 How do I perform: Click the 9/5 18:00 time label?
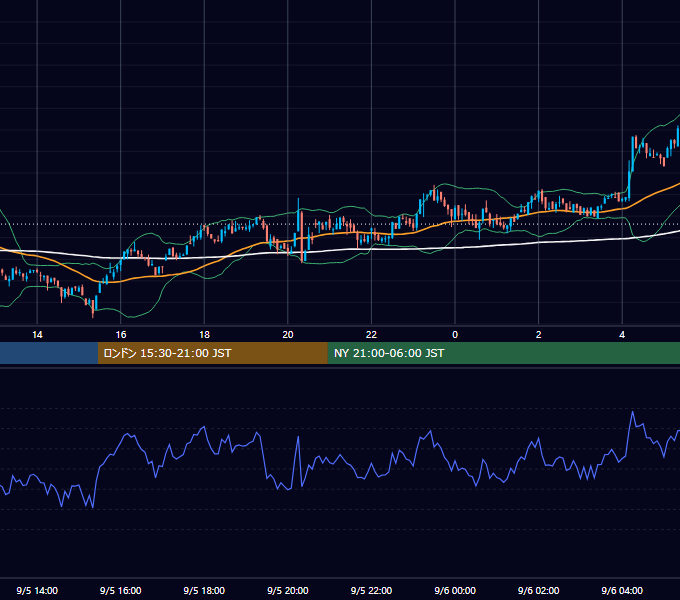click(x=204, y=590)
